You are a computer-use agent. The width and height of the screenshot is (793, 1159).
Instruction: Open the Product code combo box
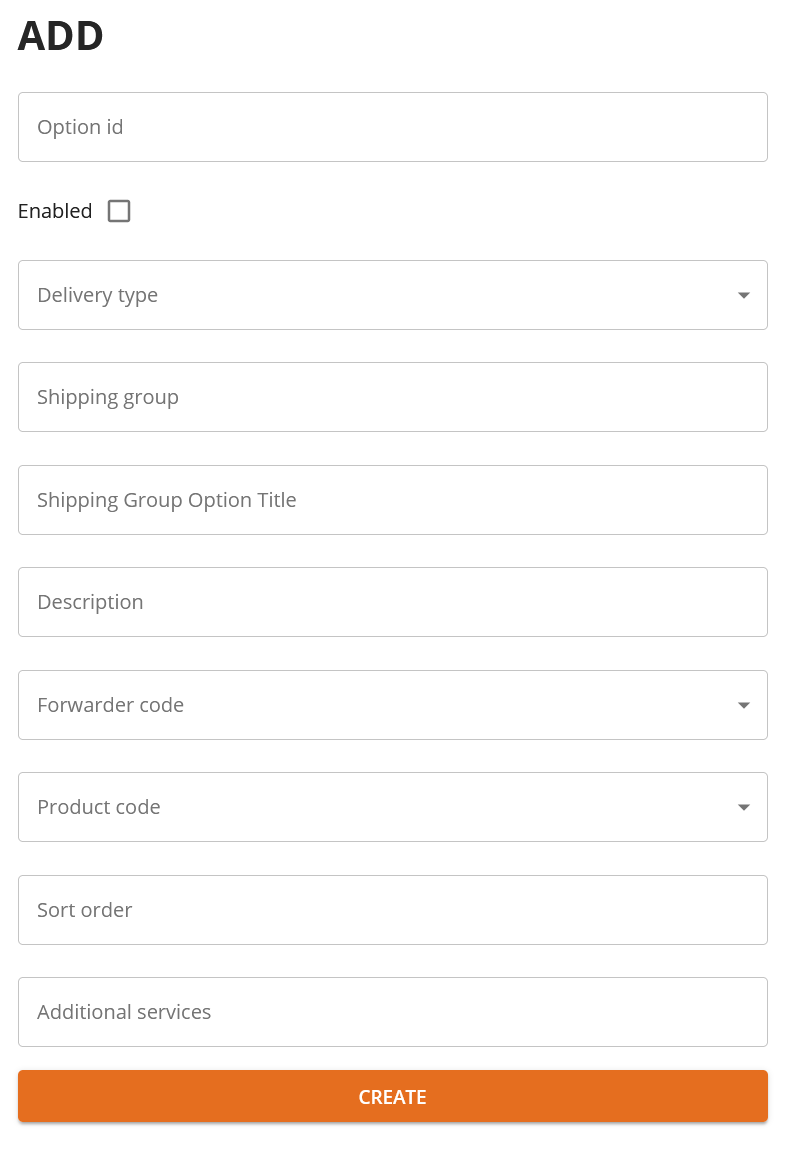[x=380, y=807]
